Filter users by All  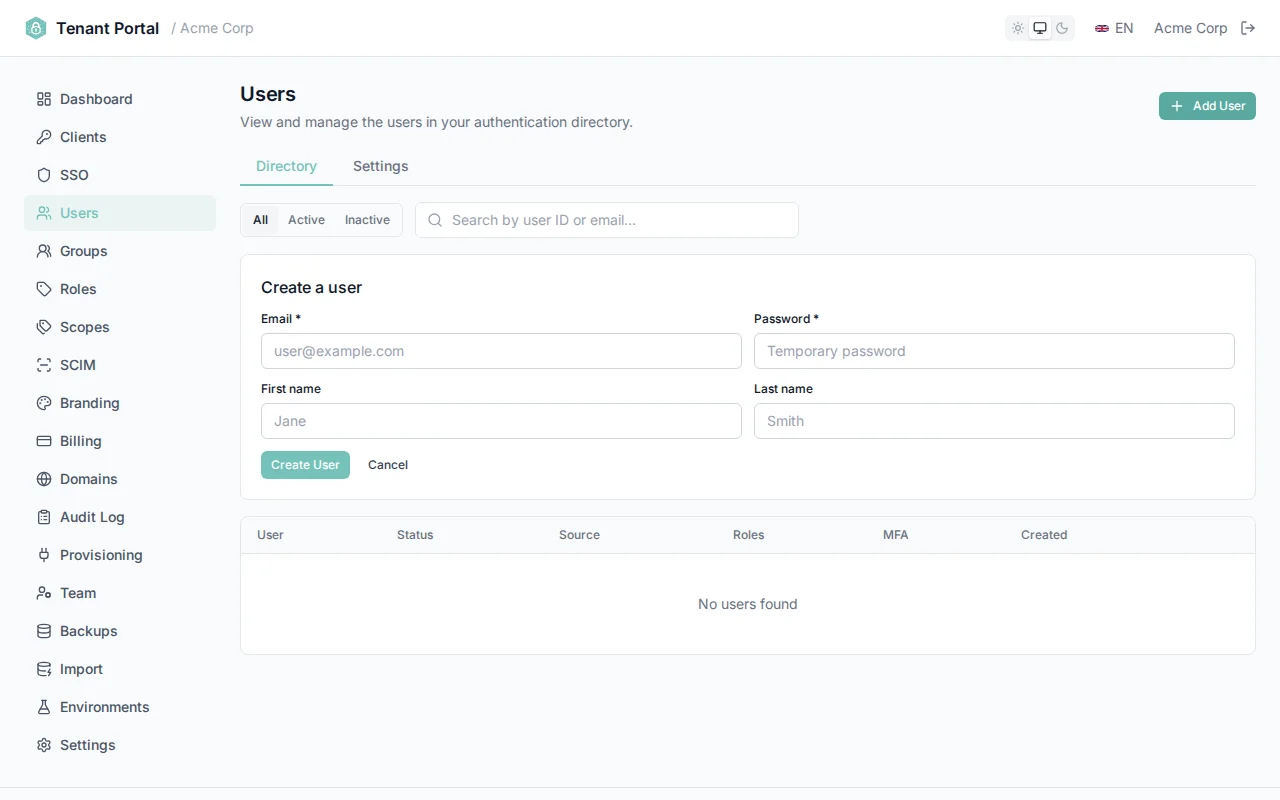tap(260, 220)
